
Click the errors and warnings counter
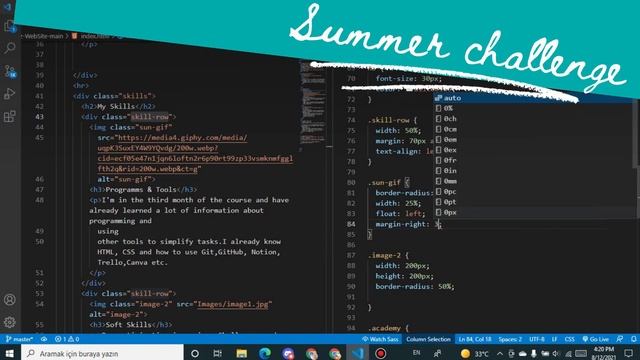(67, 339)
